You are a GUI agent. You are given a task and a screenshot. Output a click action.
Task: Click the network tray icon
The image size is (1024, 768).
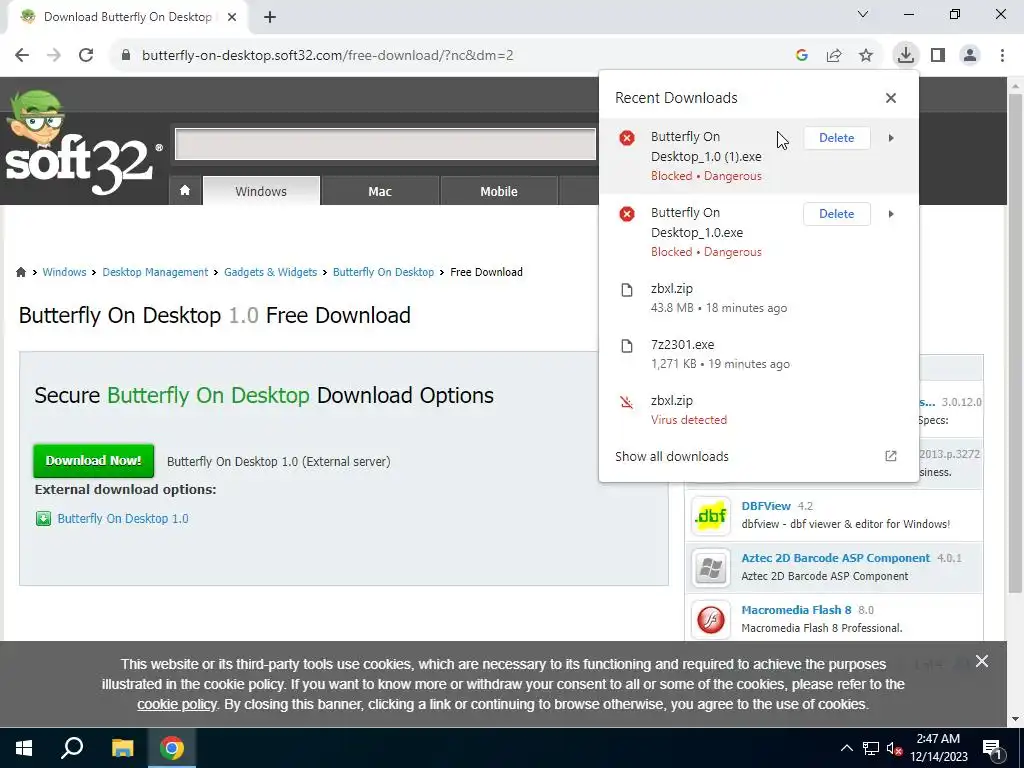pos(871,748)
